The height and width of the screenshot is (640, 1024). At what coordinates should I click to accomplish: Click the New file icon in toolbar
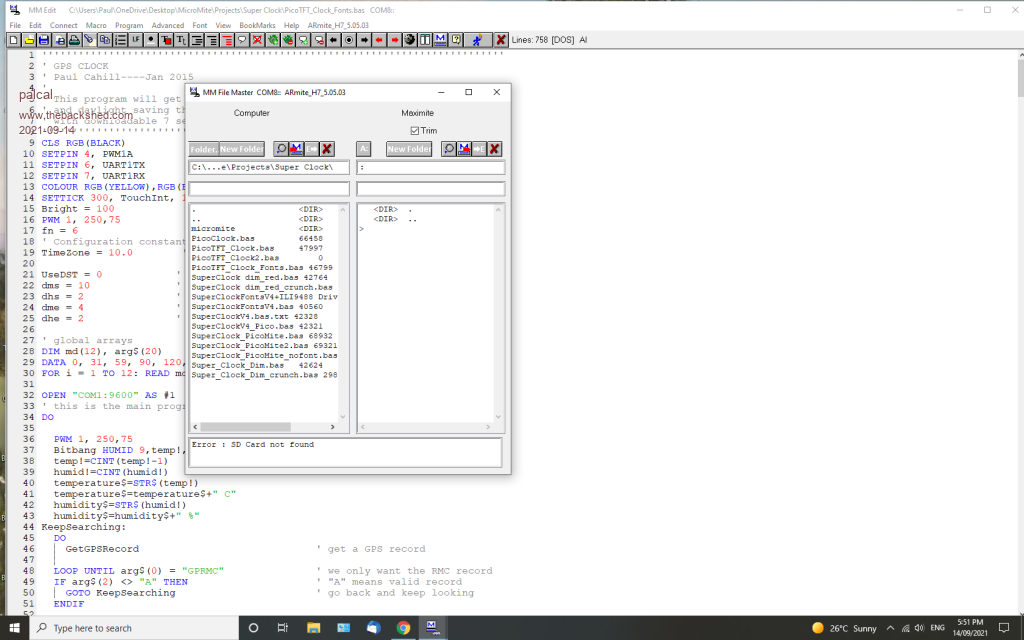click(13, 40)
